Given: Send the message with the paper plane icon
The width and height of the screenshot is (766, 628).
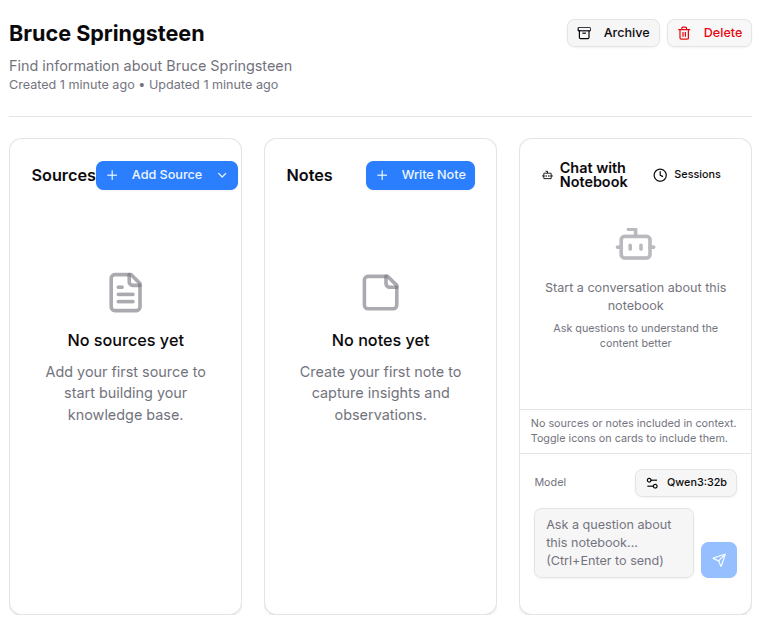Looking at the screenshot, I should [719, 560].
